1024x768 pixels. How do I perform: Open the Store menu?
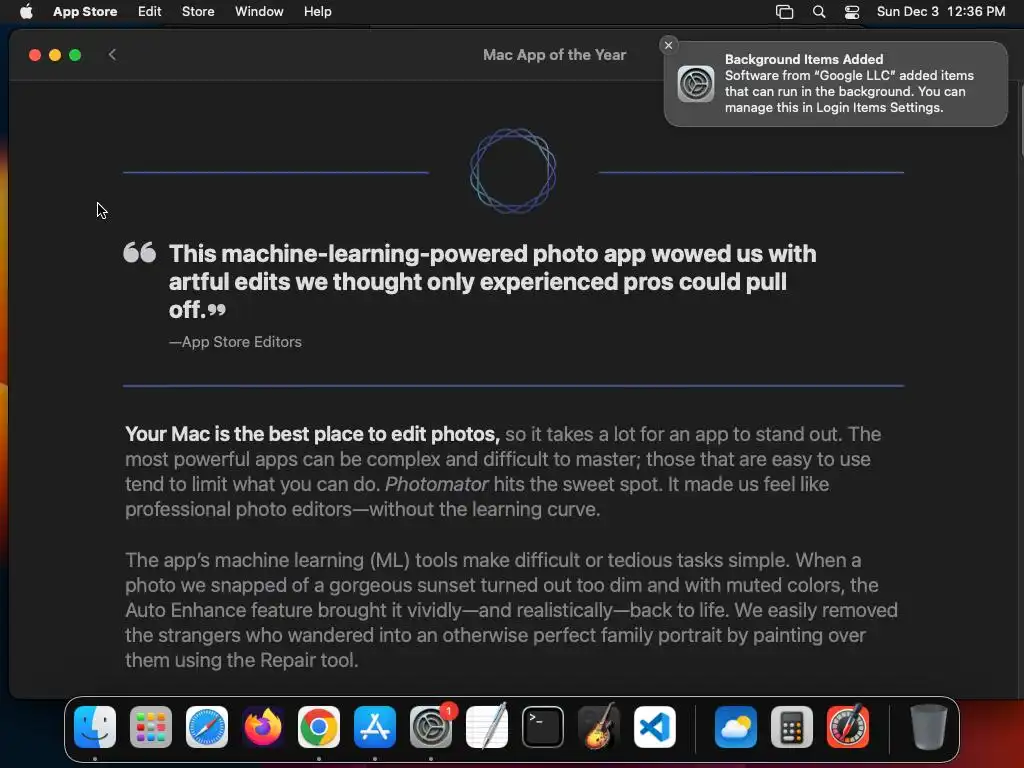[x=198, y=12]
